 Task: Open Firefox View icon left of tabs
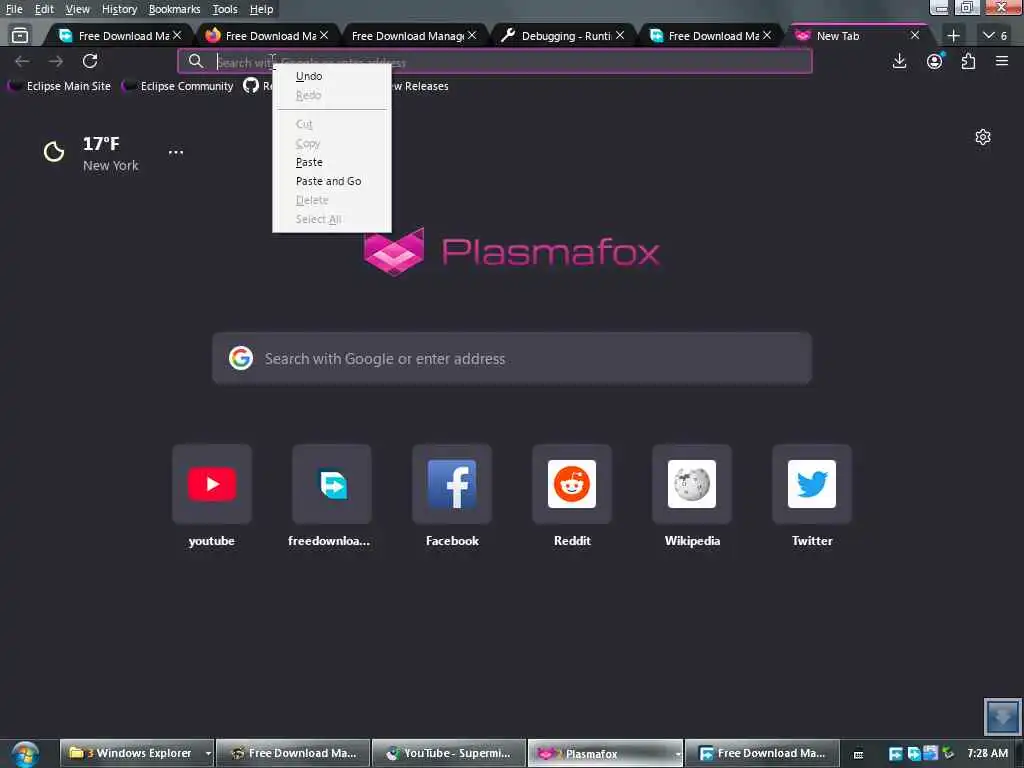tap(20, 35)
